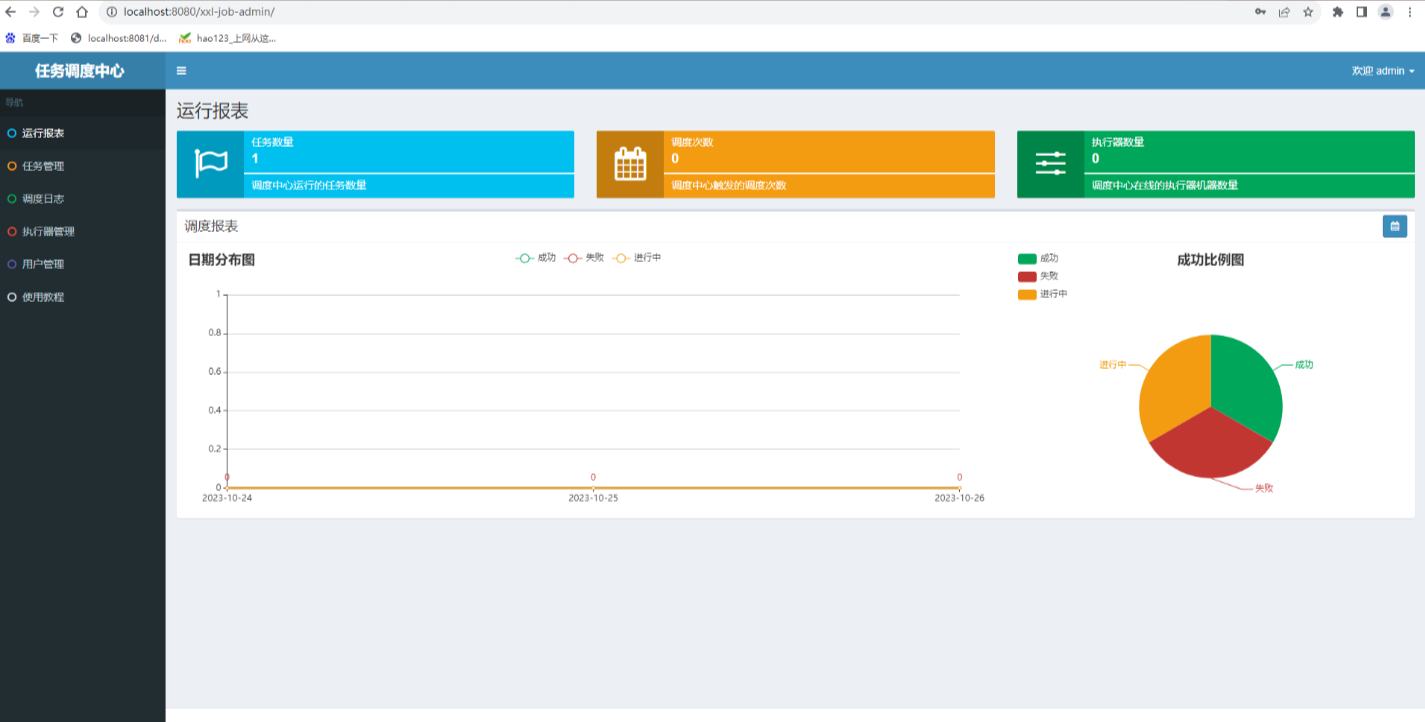Open browser extensions puzzle icon
The image size is (1425, 722).
pos(1338,12)
